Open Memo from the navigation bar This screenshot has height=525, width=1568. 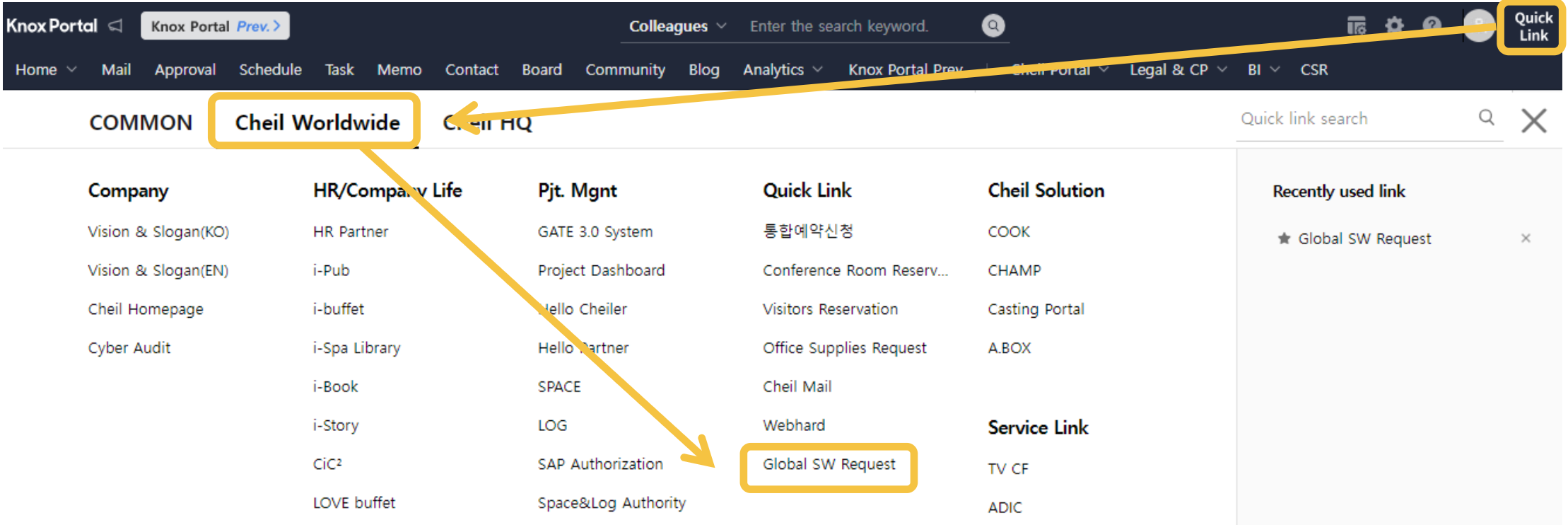(x=399, y=69)
